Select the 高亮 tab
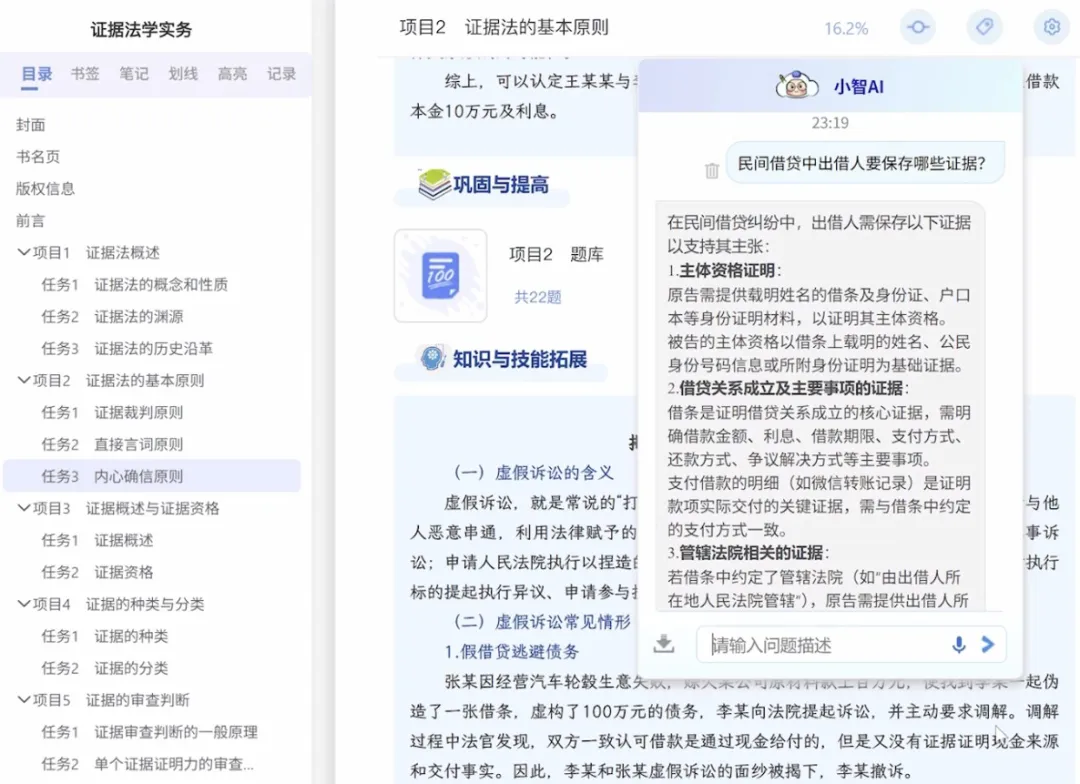 click(x=232, y=73)
